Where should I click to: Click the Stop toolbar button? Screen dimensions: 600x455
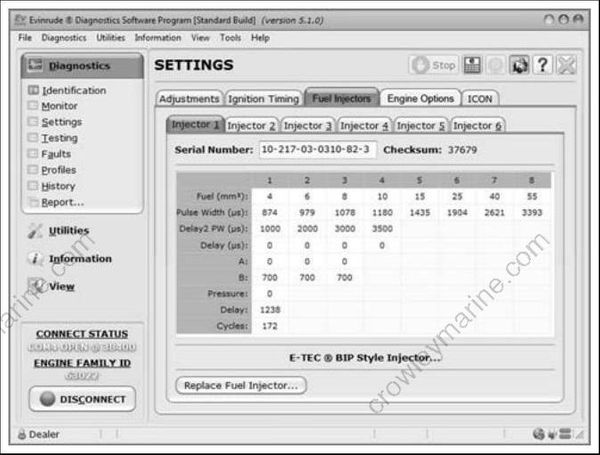click(434, 65)
